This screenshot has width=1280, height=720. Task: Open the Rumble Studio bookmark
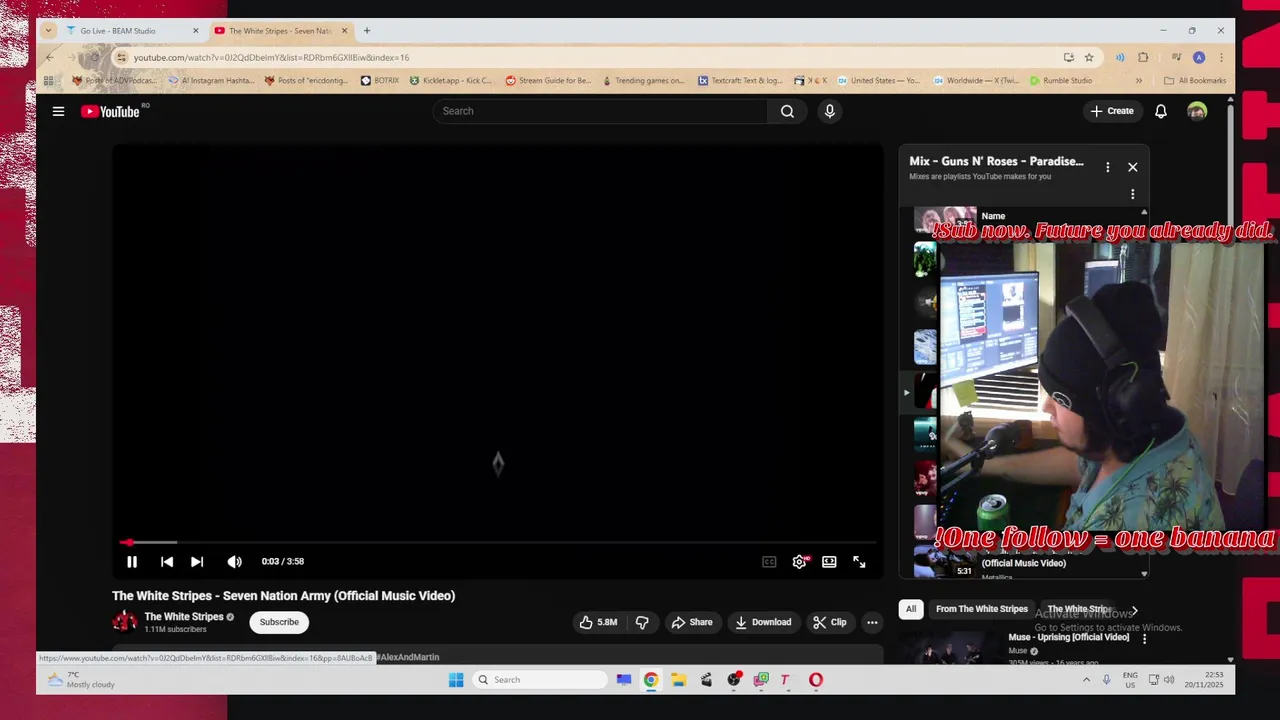pos(1061,81)
